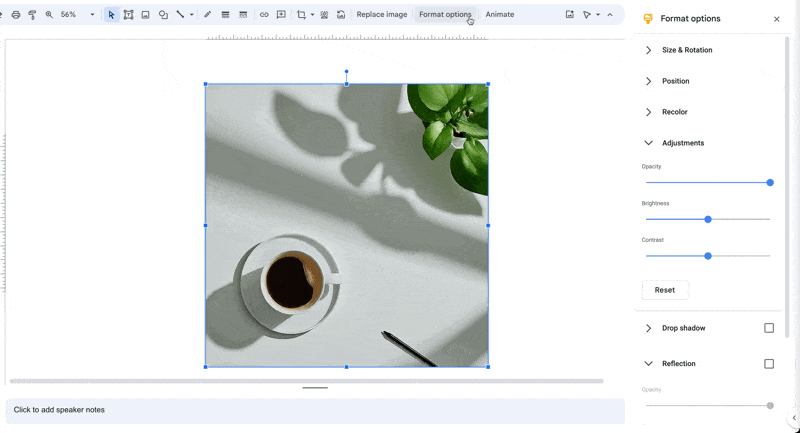
Task: Click the icon right of crop dropdown
Action: point(324,15)
